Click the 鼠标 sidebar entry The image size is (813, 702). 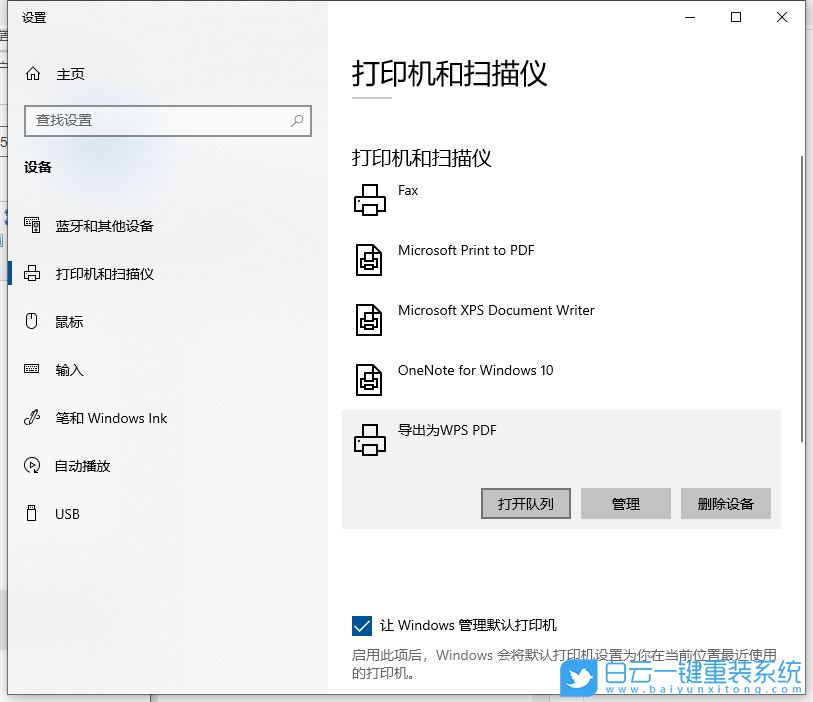click(67, 322)
